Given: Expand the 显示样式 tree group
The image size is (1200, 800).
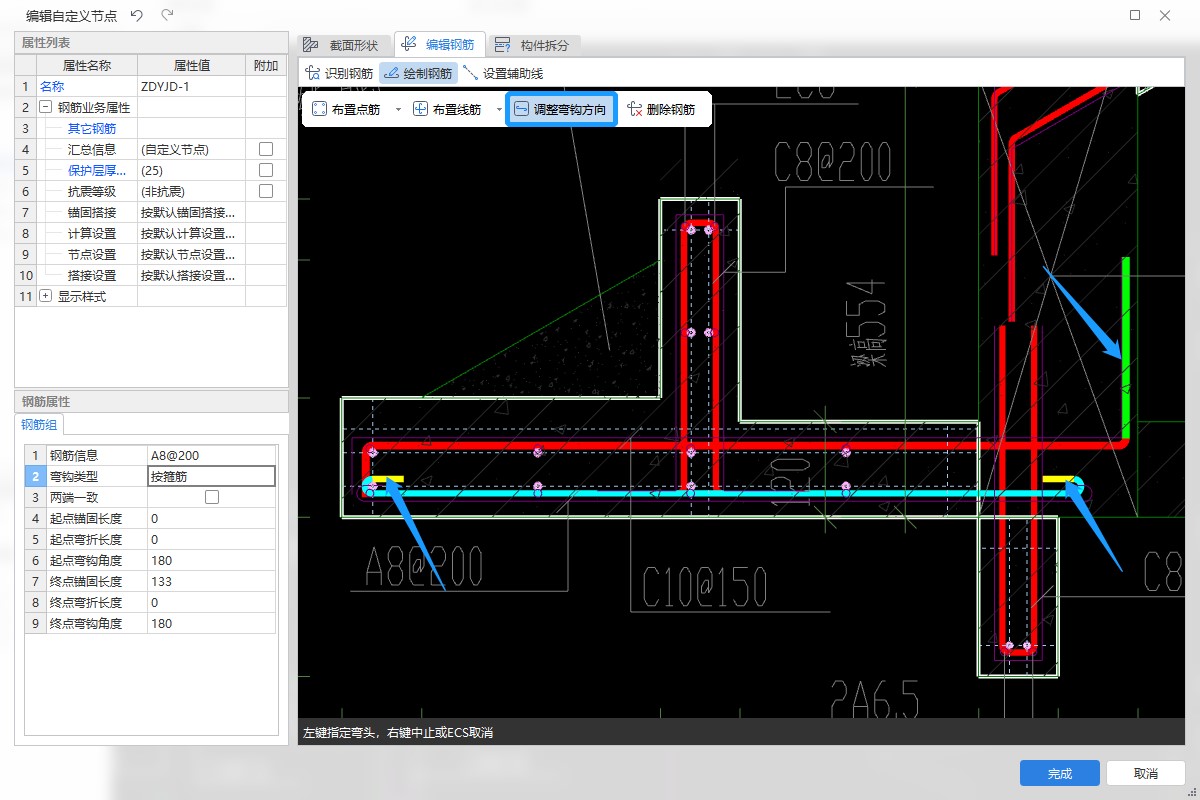Looking at the screenshot, I should [x=45, y=296].
